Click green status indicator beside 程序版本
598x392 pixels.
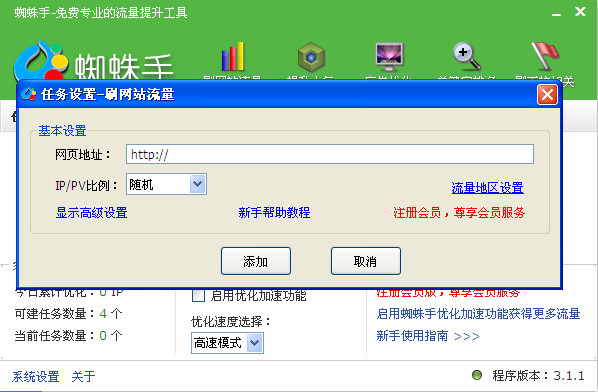coord(477,375)
